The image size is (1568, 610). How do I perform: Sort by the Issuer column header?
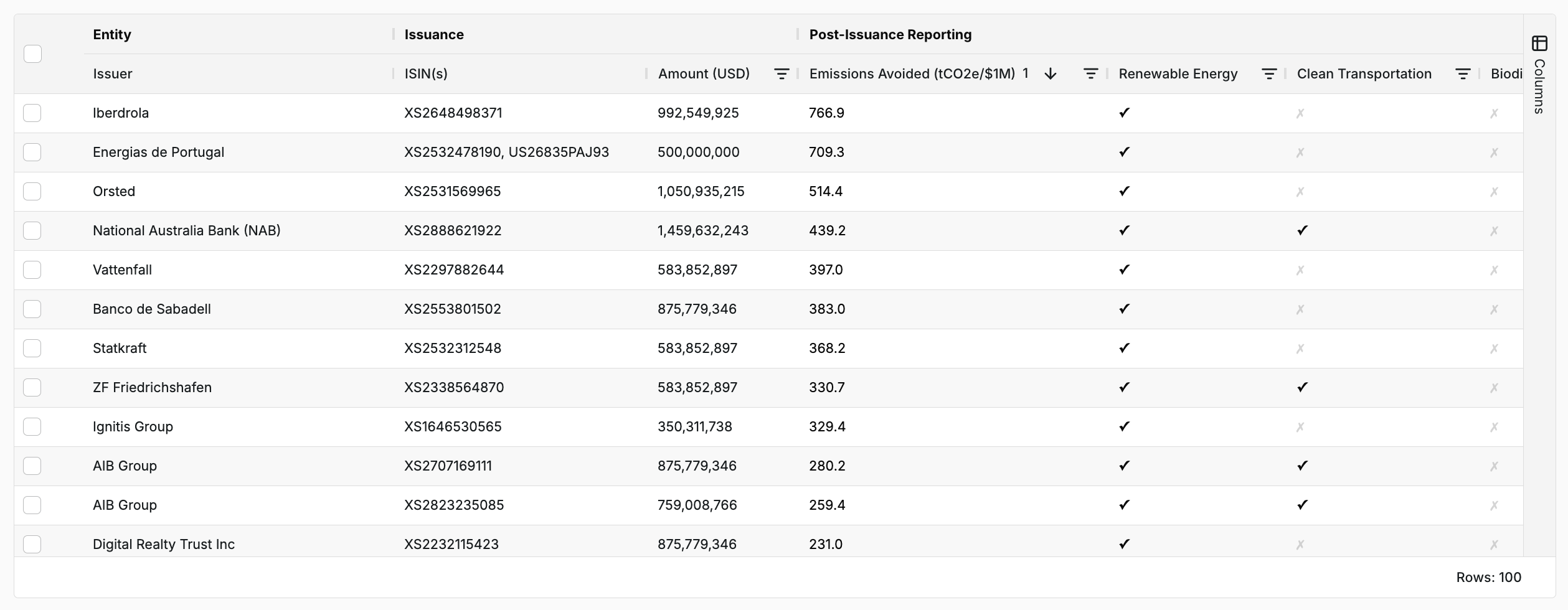113,74
